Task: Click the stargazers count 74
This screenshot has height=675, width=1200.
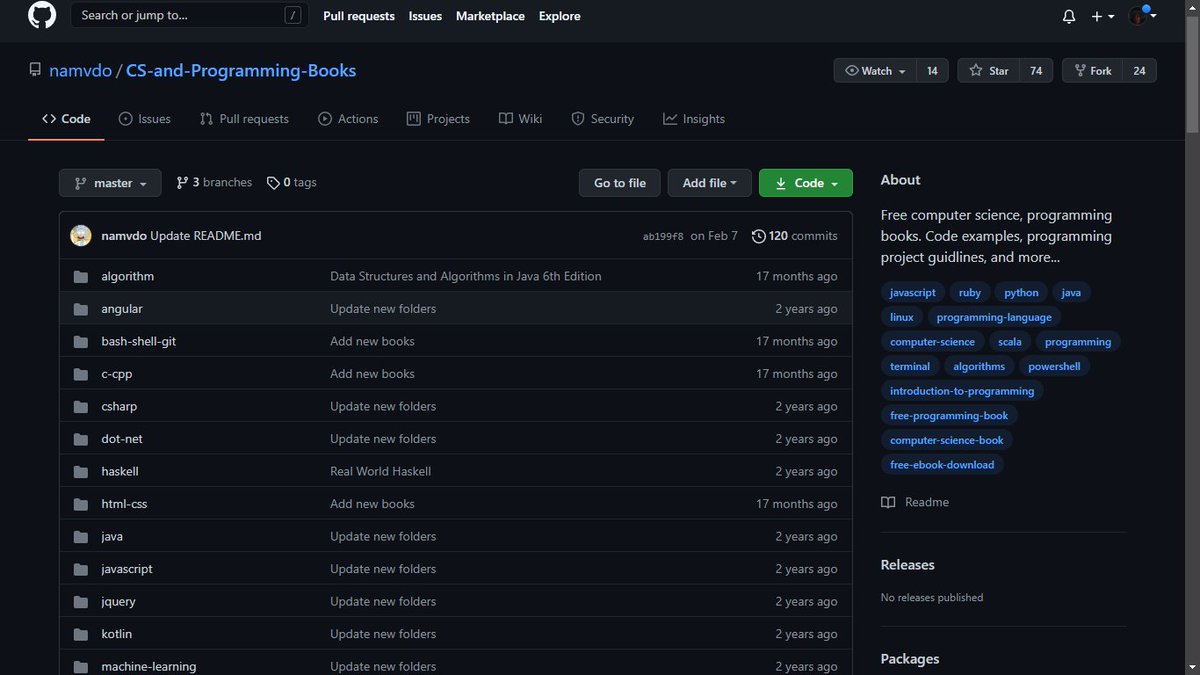Action: (1036, 71)
